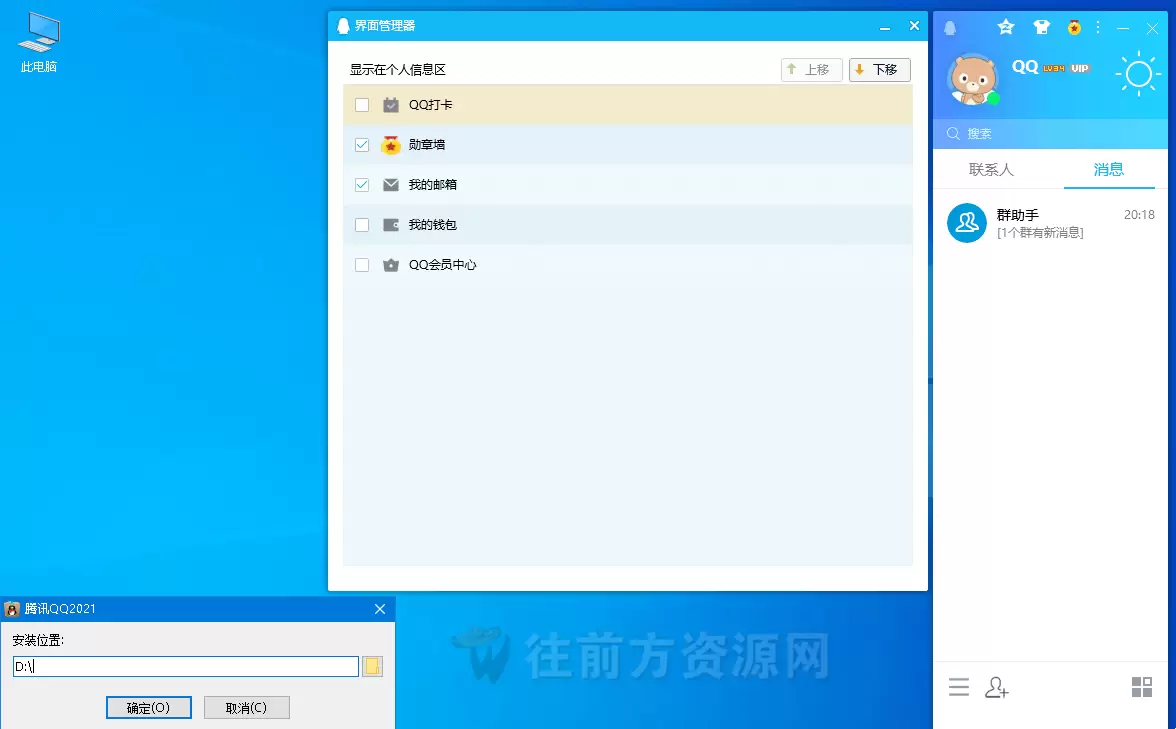
Task: Click the folder browse icon beside 安装位置 field
Action: point(372,666)
